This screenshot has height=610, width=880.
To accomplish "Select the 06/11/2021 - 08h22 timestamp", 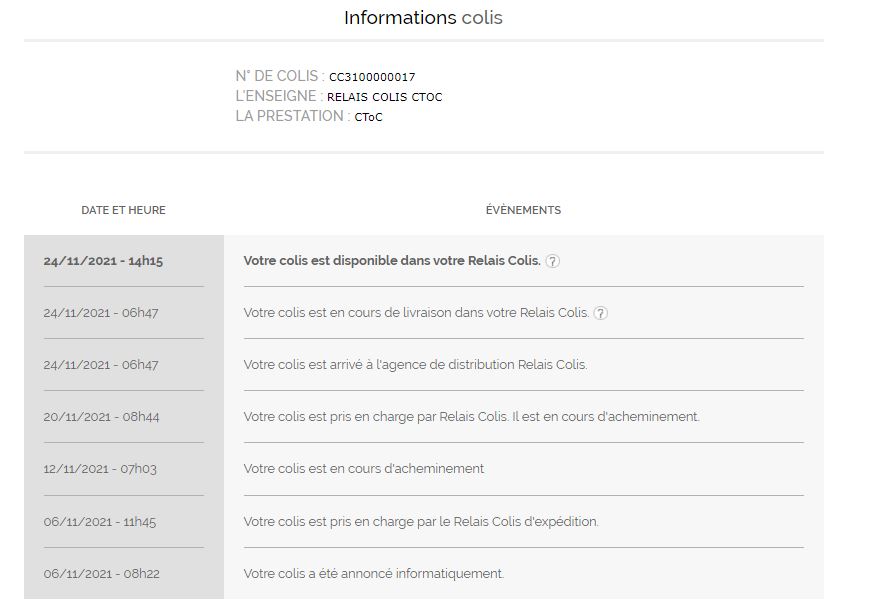I will point(102,574).
